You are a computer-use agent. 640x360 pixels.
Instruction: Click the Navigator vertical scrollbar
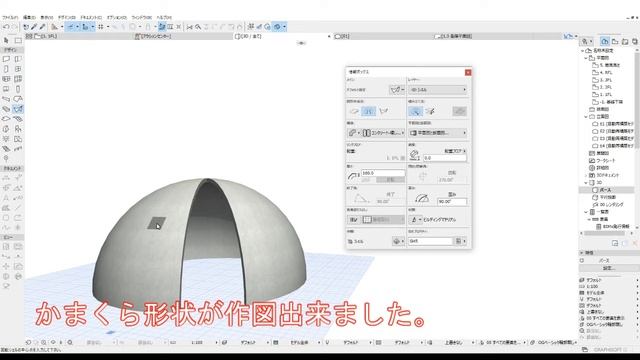tap(638, 102)
